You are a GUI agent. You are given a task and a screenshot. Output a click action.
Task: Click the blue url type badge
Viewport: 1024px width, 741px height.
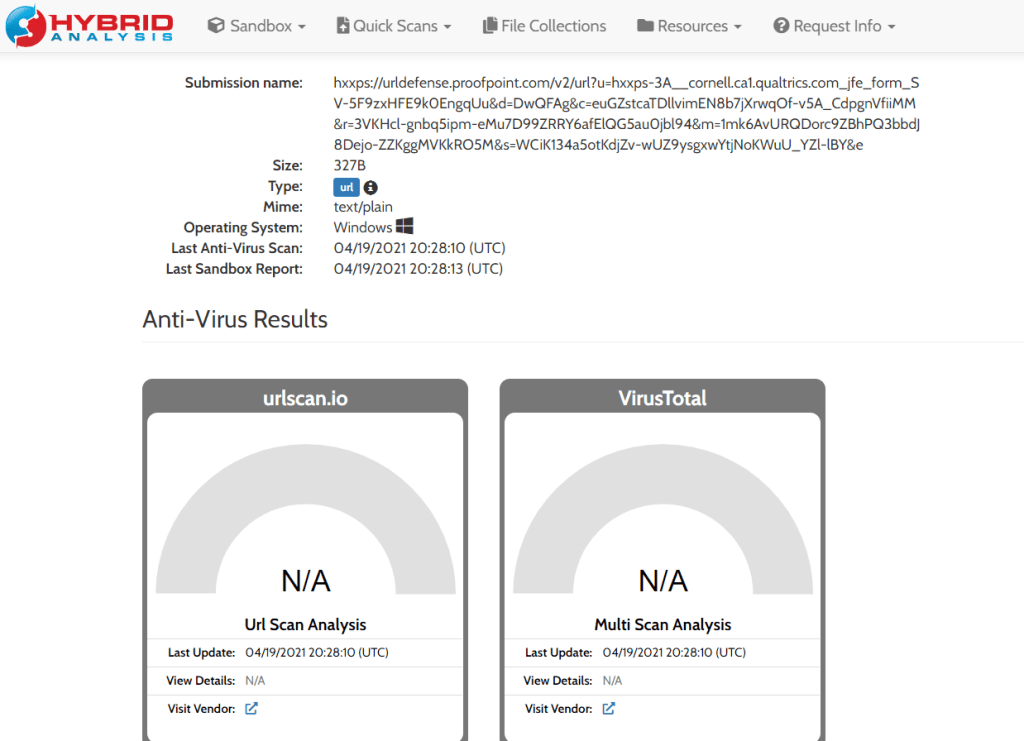point(346,187)
